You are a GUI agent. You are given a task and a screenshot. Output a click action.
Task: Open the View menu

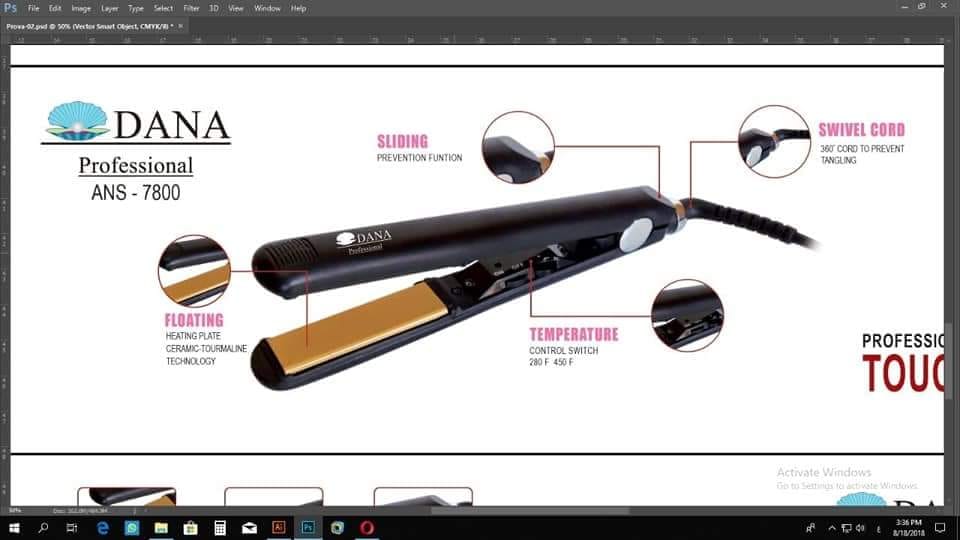point(236,9)
